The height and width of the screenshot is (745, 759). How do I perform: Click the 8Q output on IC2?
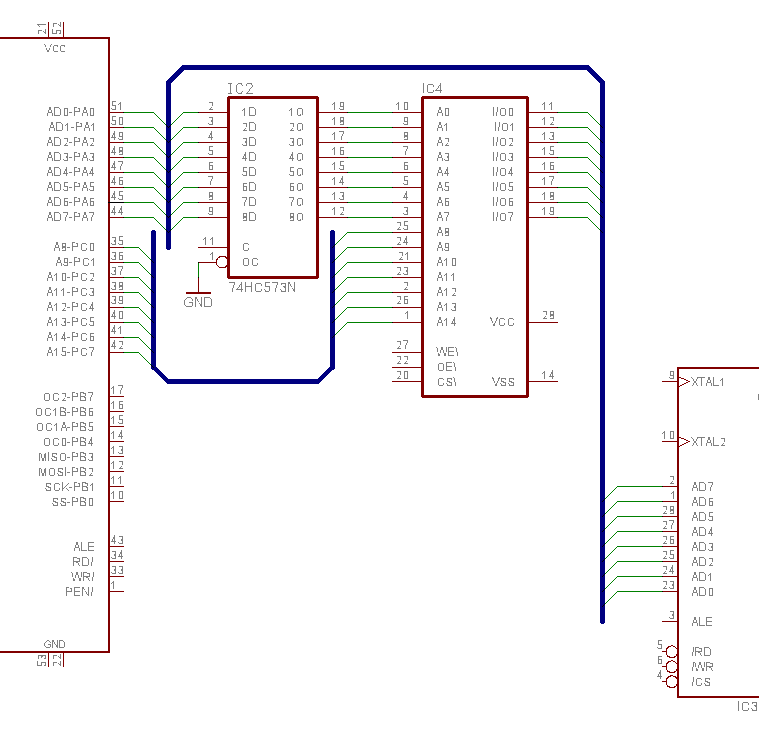pos(296,217)
